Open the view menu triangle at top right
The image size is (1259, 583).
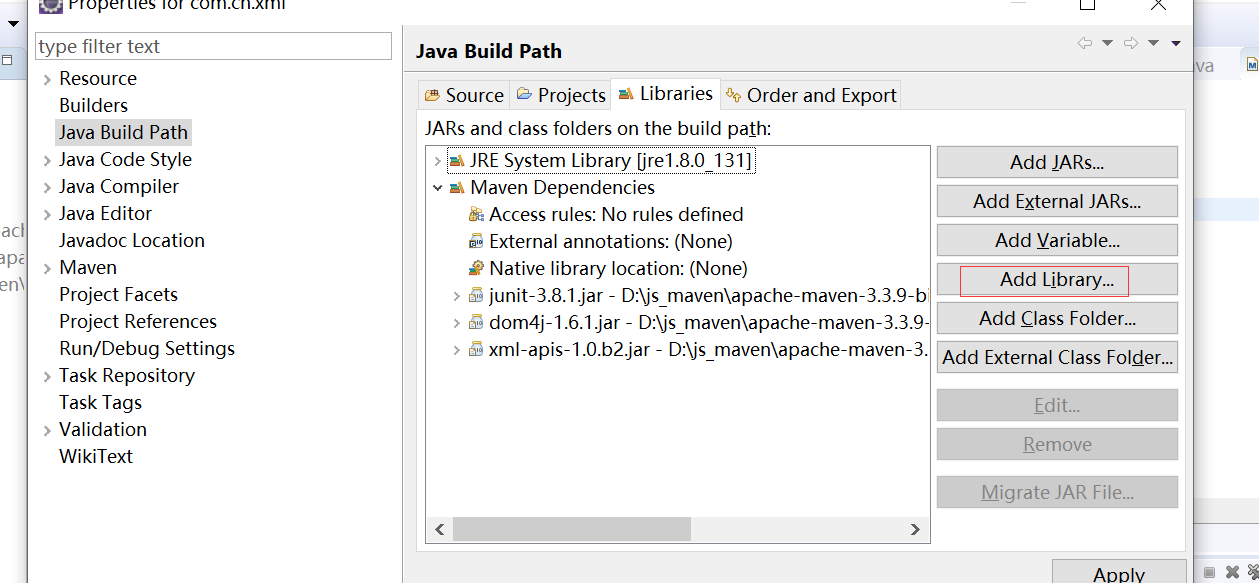pos(1176,43)
